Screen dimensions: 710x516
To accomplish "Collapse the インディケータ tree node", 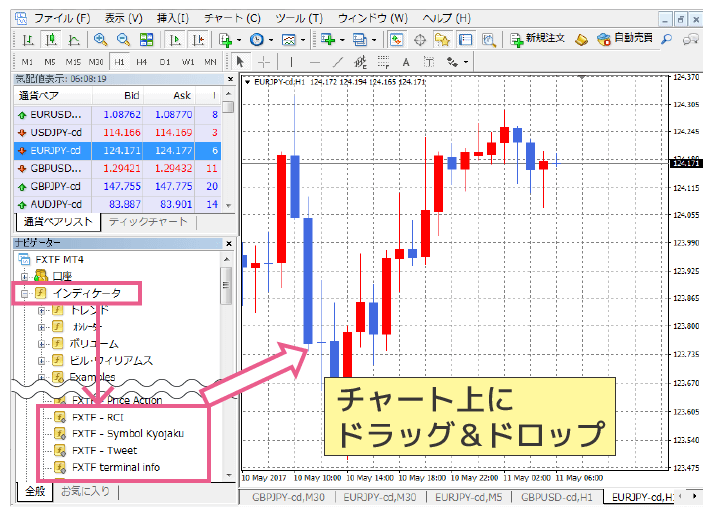I will coord(24,294).
